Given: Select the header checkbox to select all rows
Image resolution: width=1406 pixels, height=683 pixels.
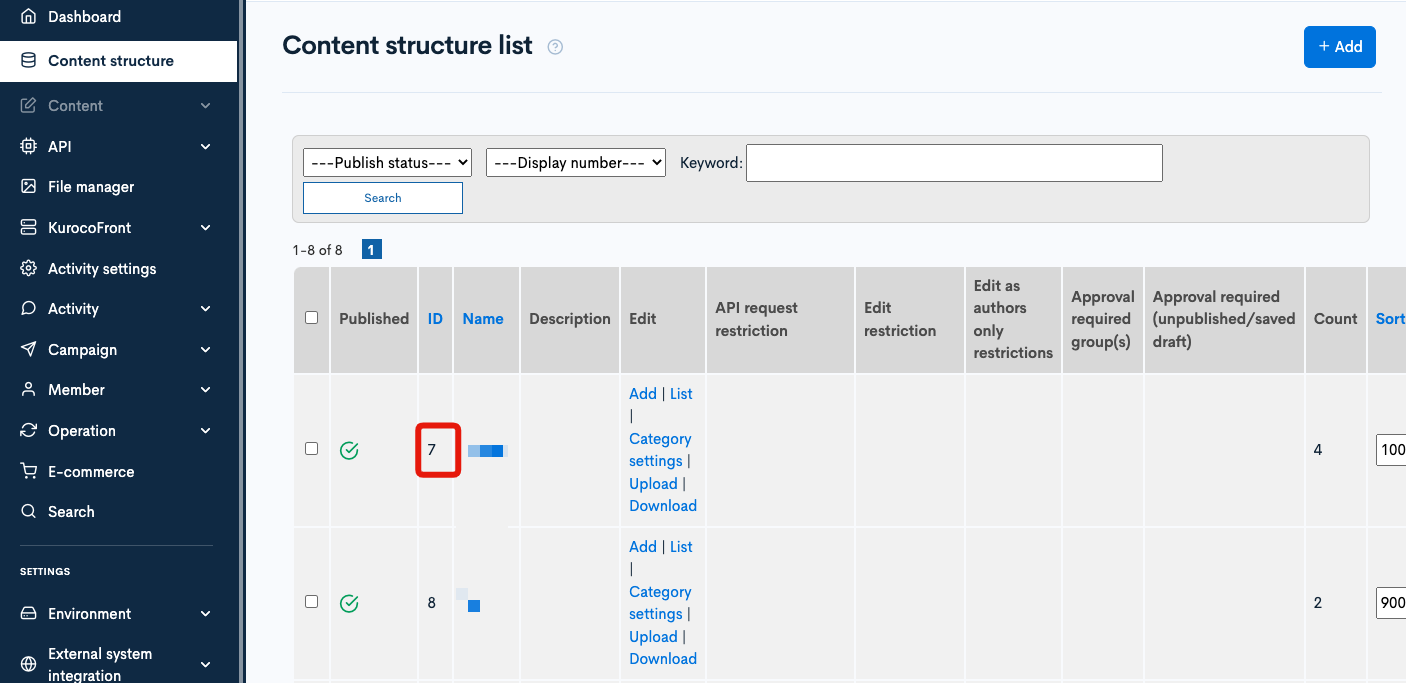Looking at the screenshot, I should pyautogui.click(x=311, y=316).
